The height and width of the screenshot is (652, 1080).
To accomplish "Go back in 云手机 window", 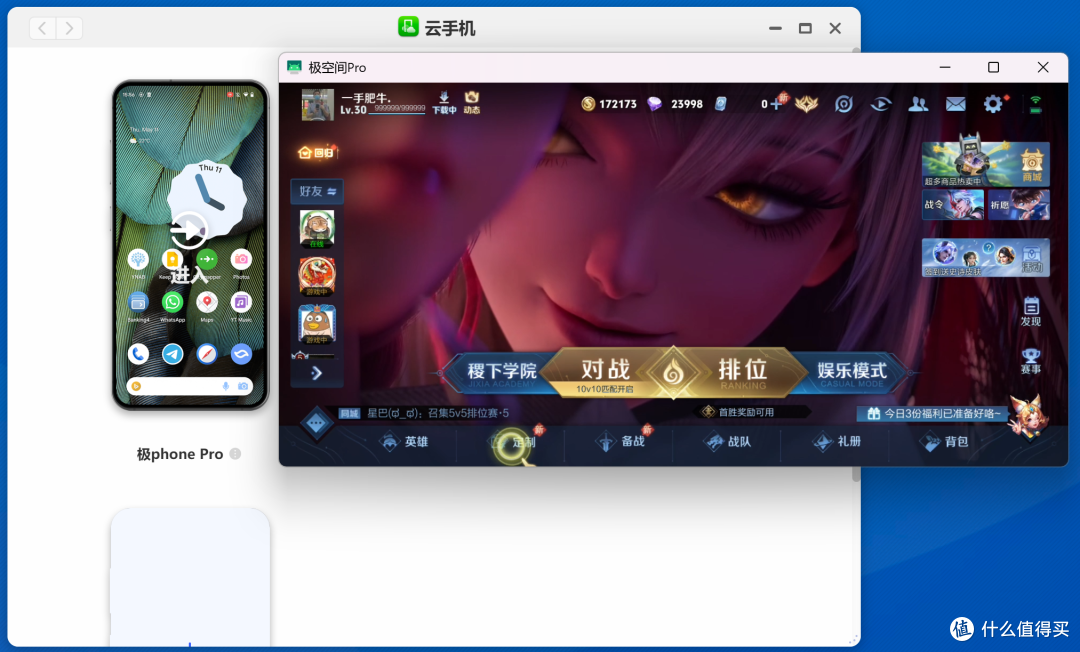I will [x=43, y=28].
